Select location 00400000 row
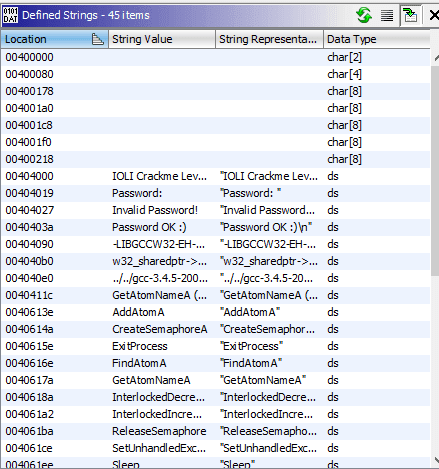Image resolution: width=439 pixels, height=469 pixels. 215,57
